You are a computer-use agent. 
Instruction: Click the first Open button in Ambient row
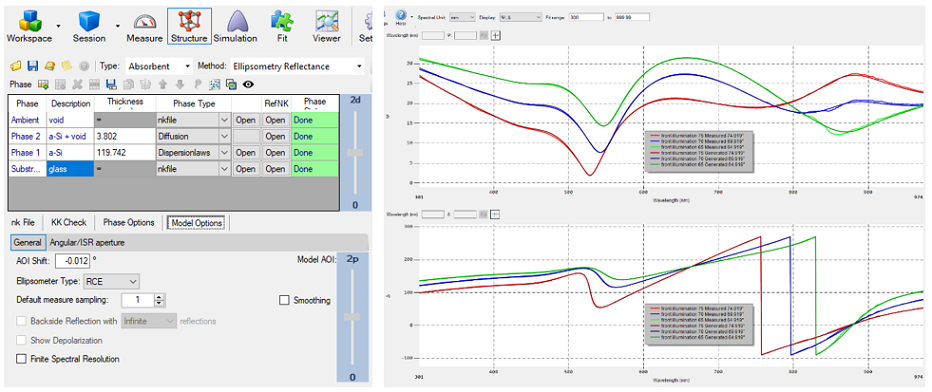245,120
